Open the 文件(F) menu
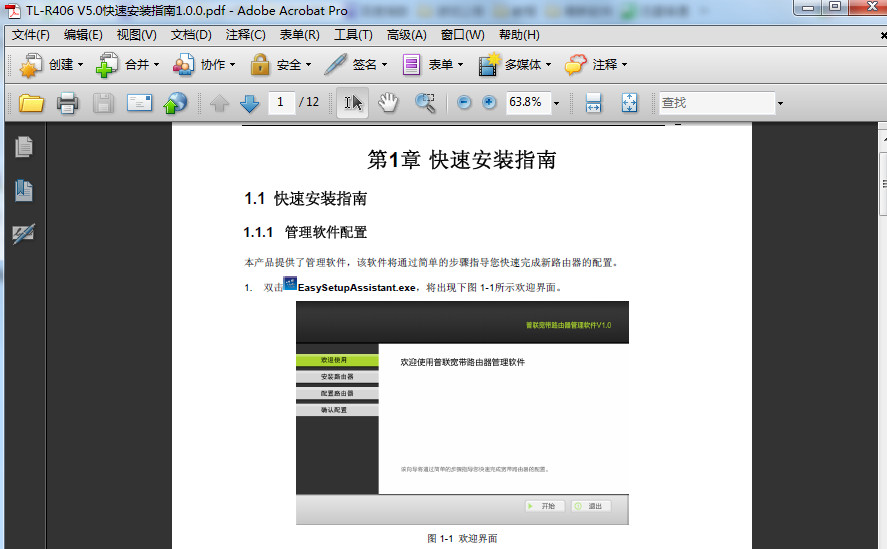This screenshot has height=549, width=887. point(31,35)
